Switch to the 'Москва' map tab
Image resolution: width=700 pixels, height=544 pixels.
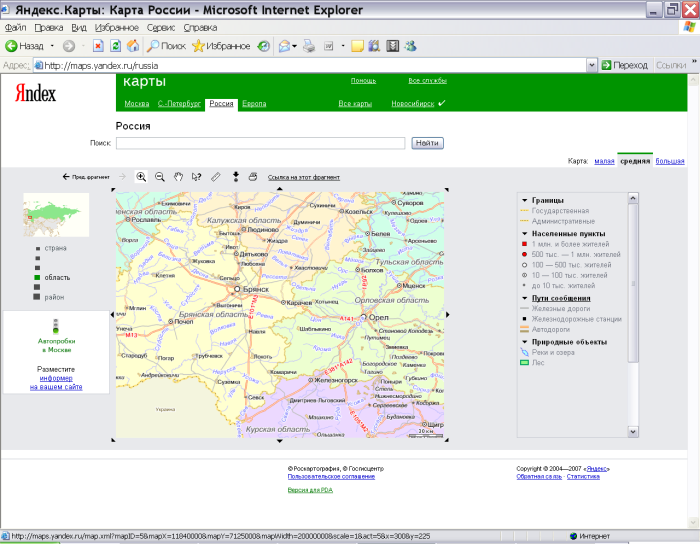(135, 103)
